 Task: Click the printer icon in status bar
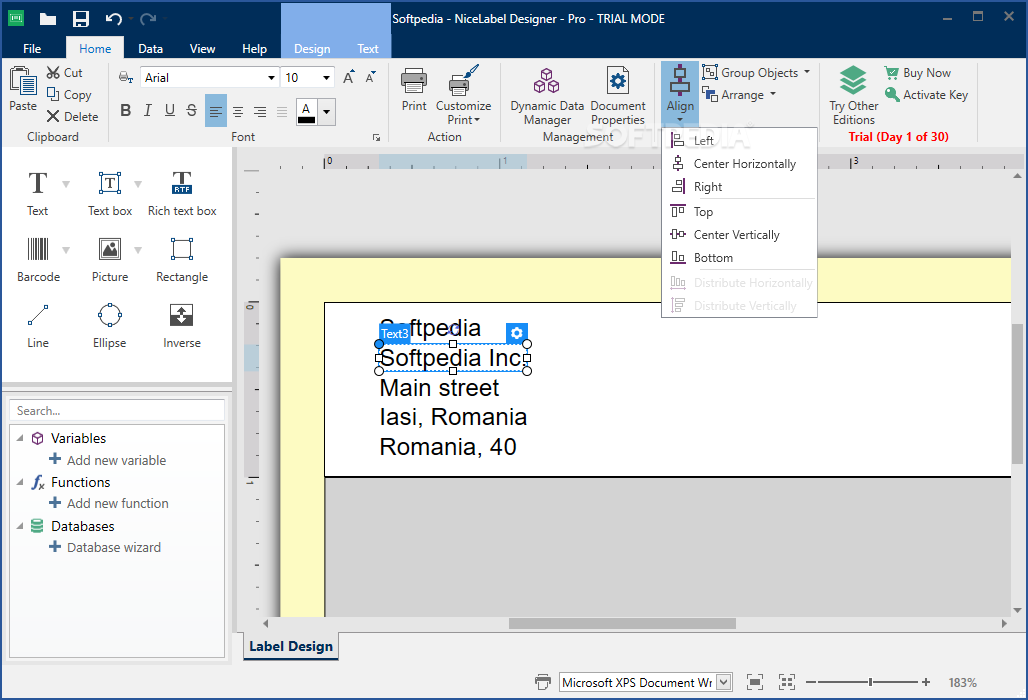(543, 682)
